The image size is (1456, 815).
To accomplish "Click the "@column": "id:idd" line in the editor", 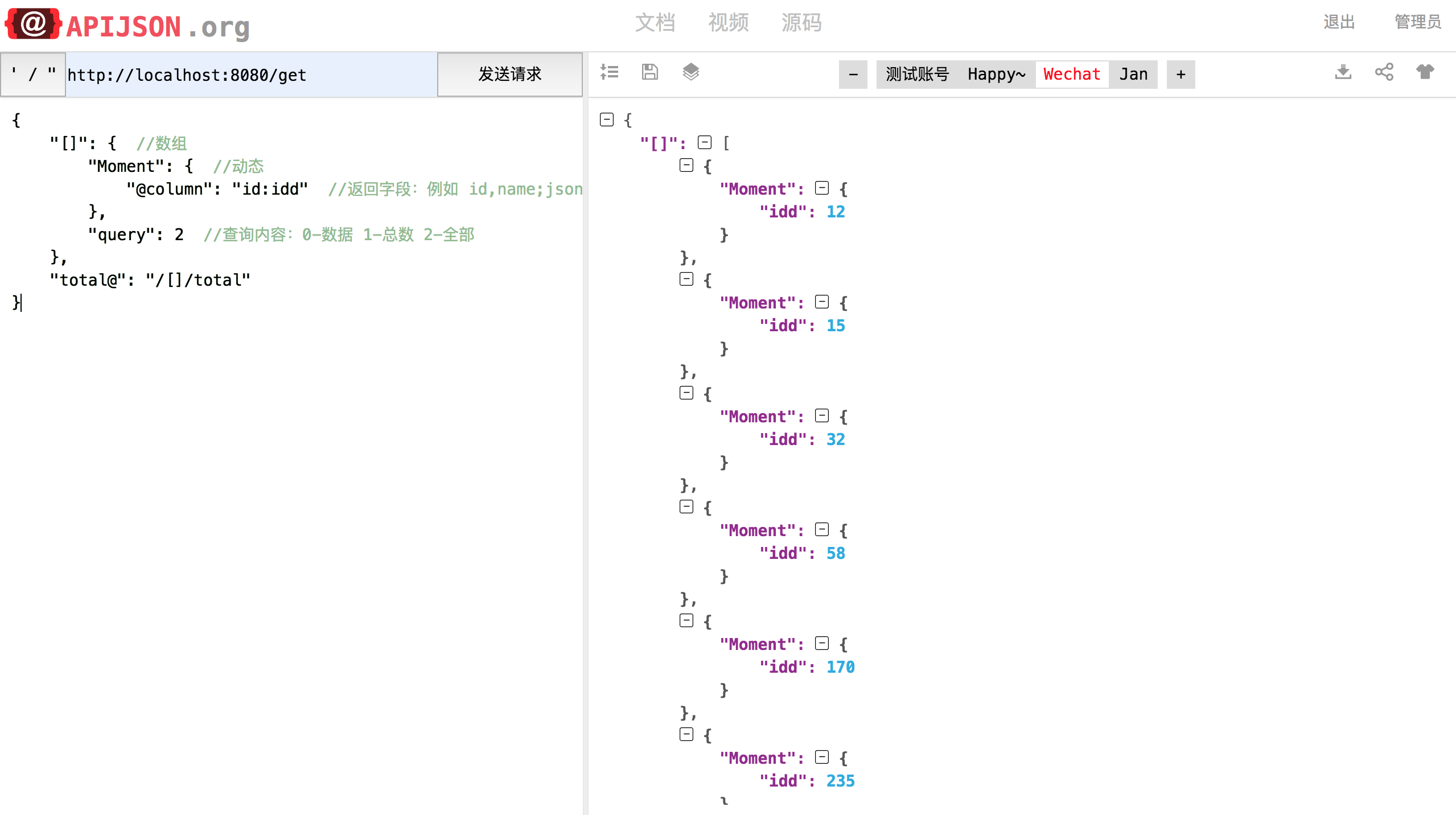I will coord(217,189).
